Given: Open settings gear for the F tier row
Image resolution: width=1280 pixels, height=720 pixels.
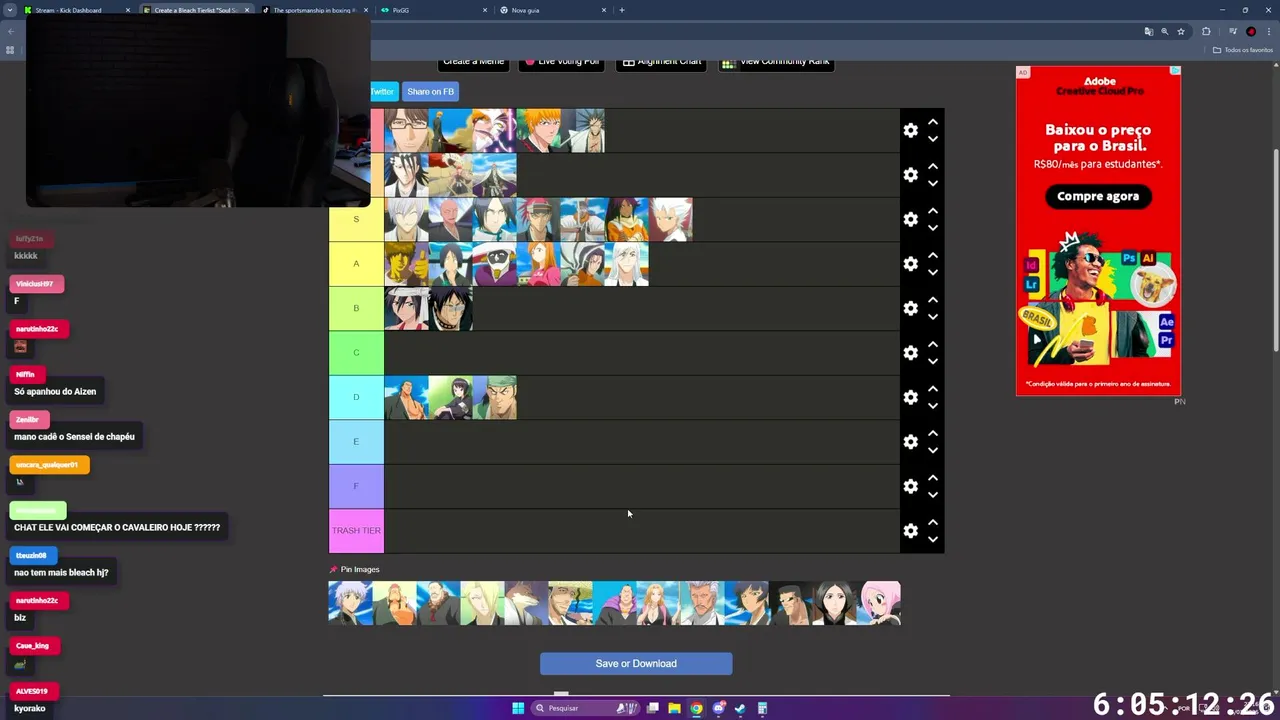Looking at the screenshot, I should point(910,486).
